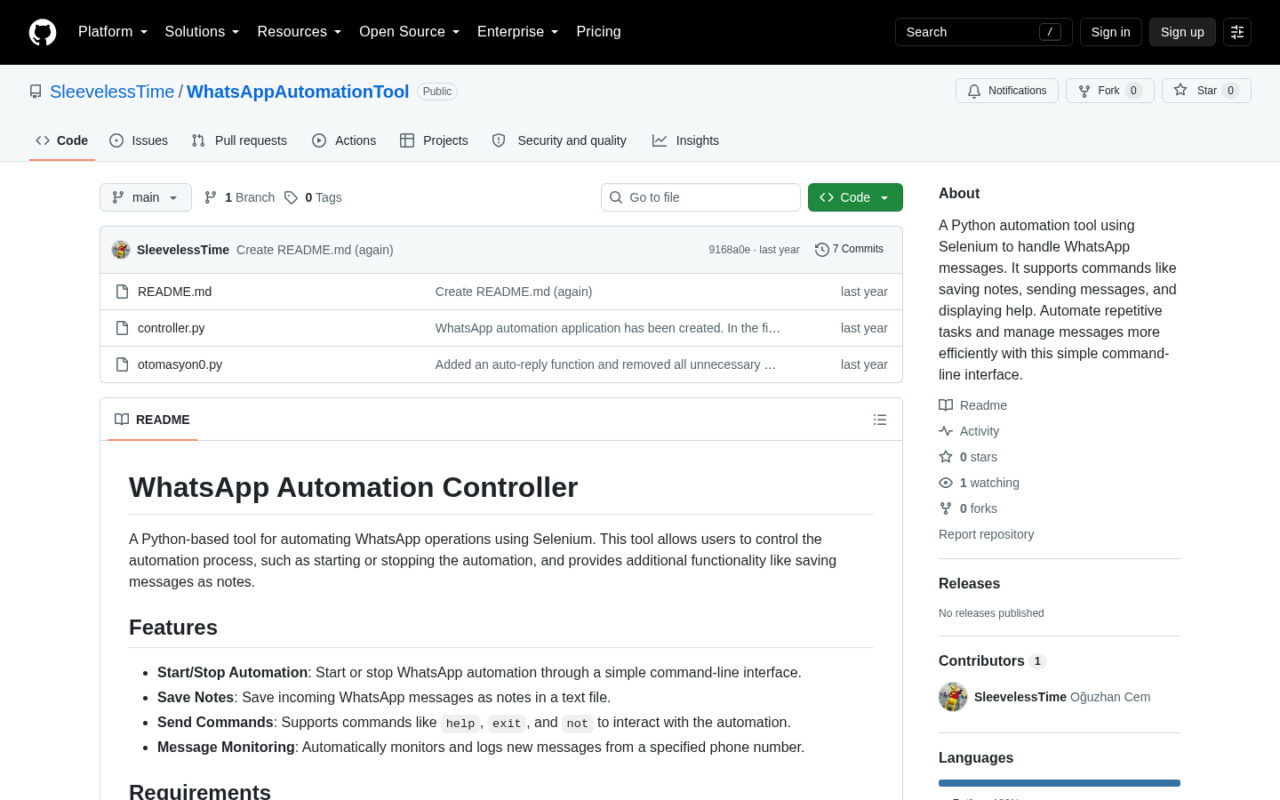This screenshot has height=800, width=1280.
Task: Select the README tab above the readme
Action: pos(152,420)
